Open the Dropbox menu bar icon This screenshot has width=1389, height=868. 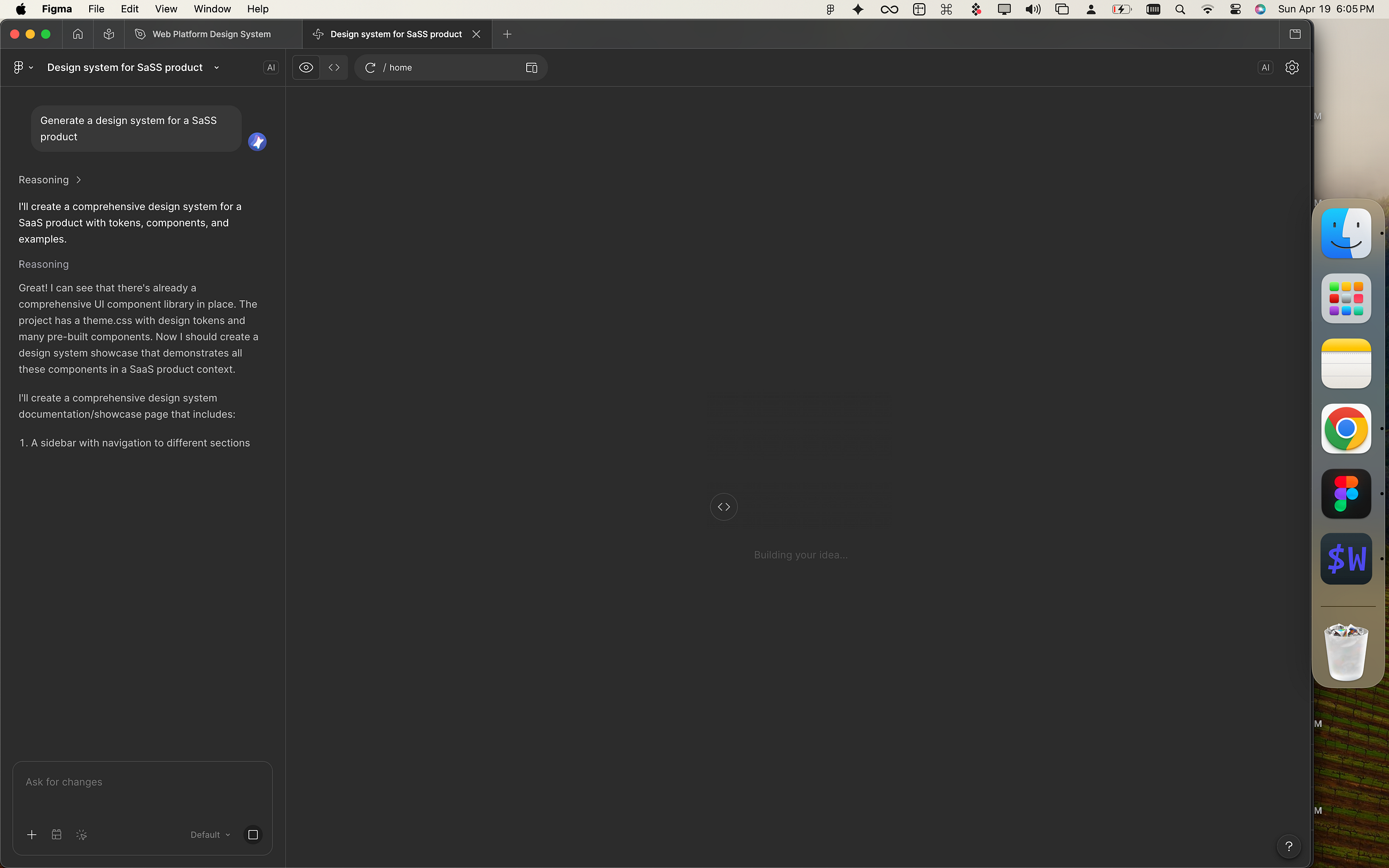coord(976,9)
